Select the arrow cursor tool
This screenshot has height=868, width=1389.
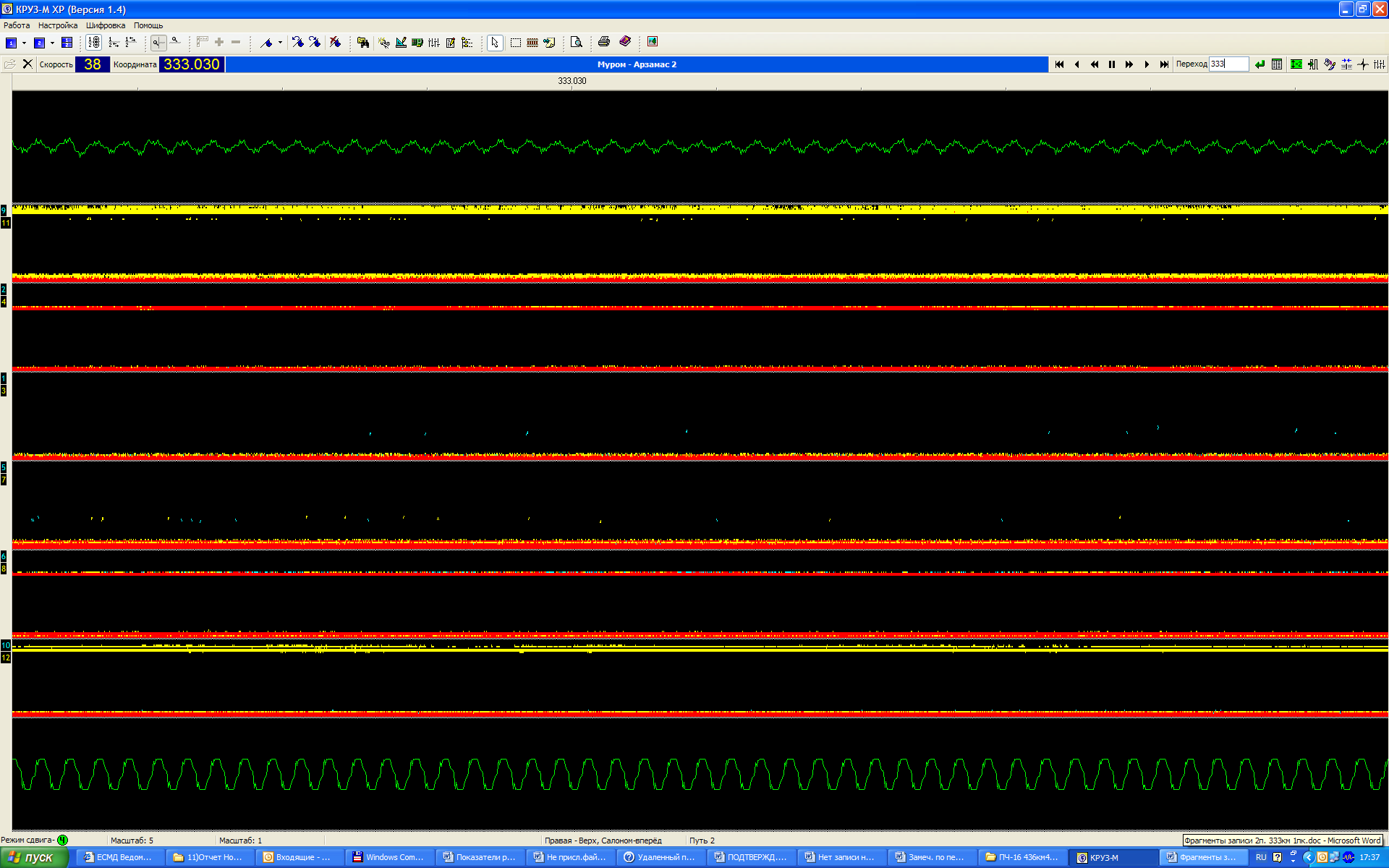pos(494,43)
